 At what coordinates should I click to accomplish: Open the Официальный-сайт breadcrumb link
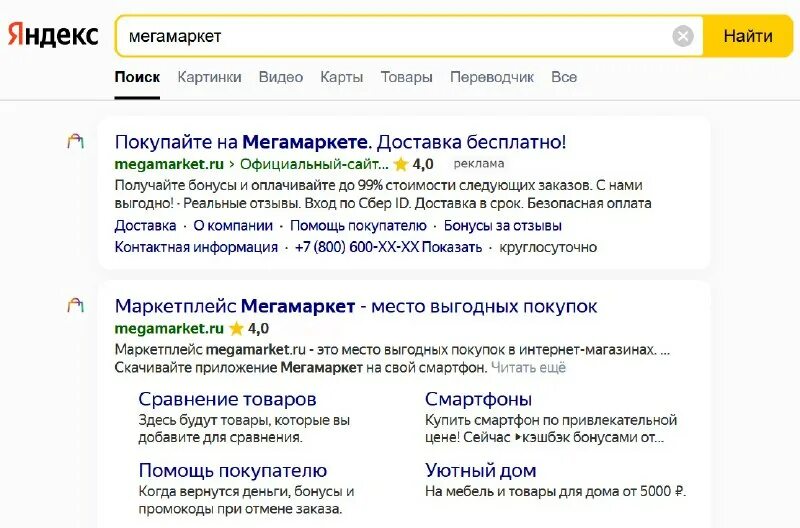coord(314,164)
